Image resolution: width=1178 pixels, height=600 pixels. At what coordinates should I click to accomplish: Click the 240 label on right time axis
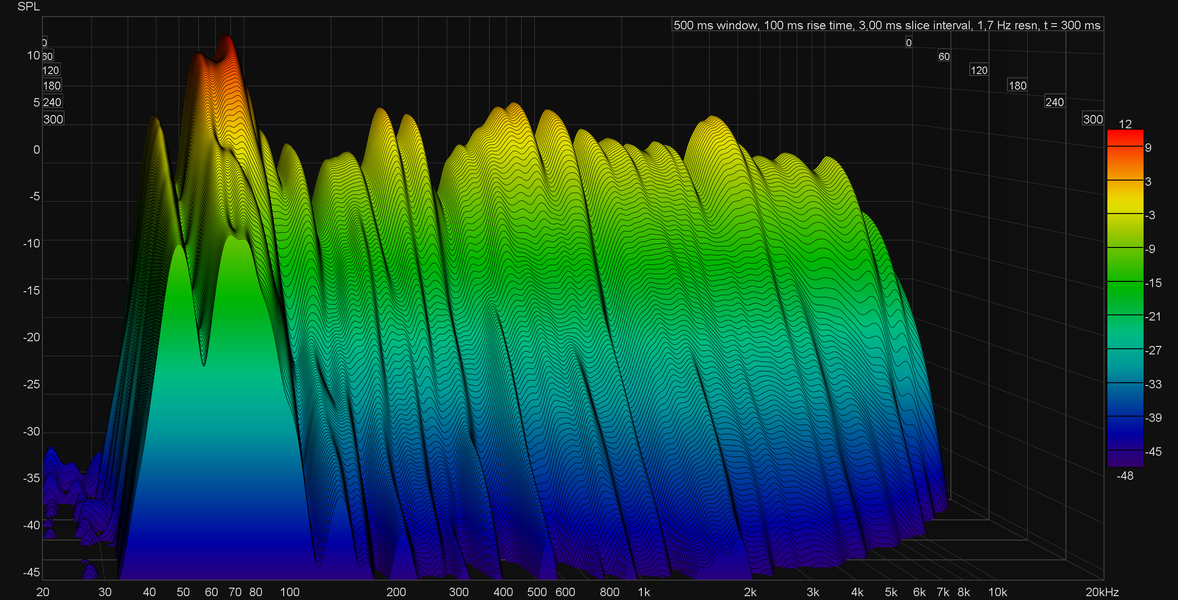point(1055,102)
